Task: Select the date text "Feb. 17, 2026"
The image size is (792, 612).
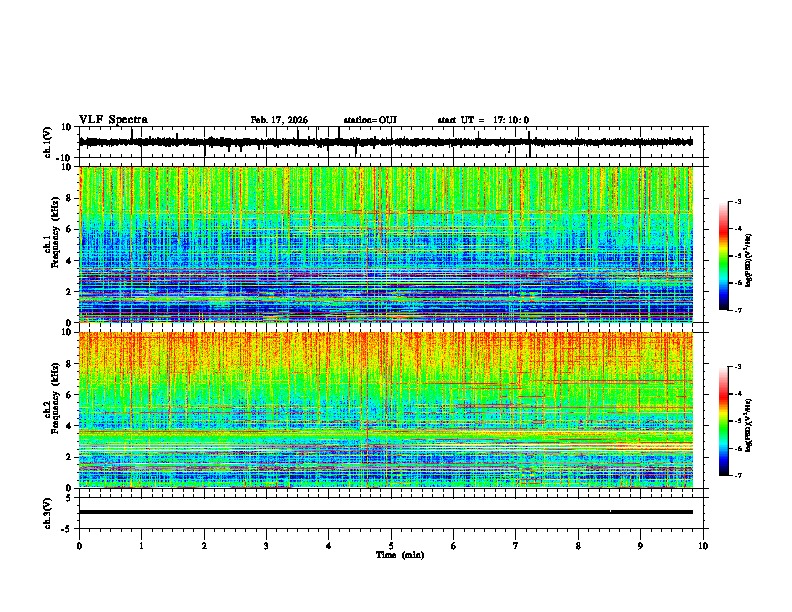Action: (279, 120)
